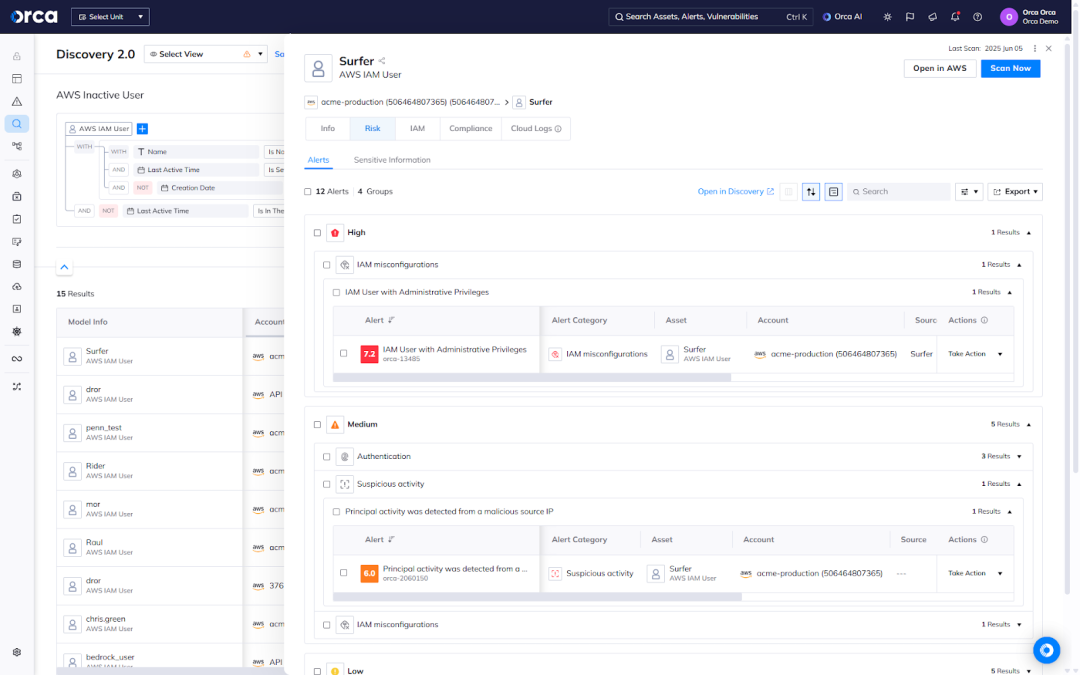
Task: Check the orca-13485 alert row checkbox
Action: click(x=344, y=353)
